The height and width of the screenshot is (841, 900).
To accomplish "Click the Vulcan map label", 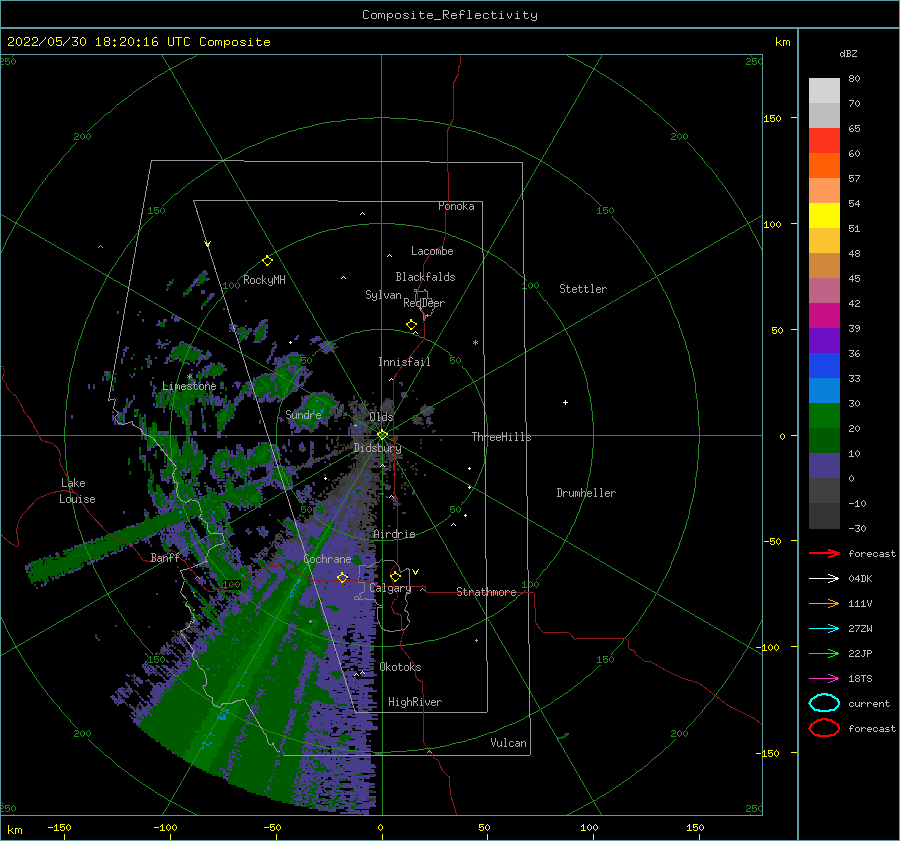I will pyautogui.click(x=508, y=743).
